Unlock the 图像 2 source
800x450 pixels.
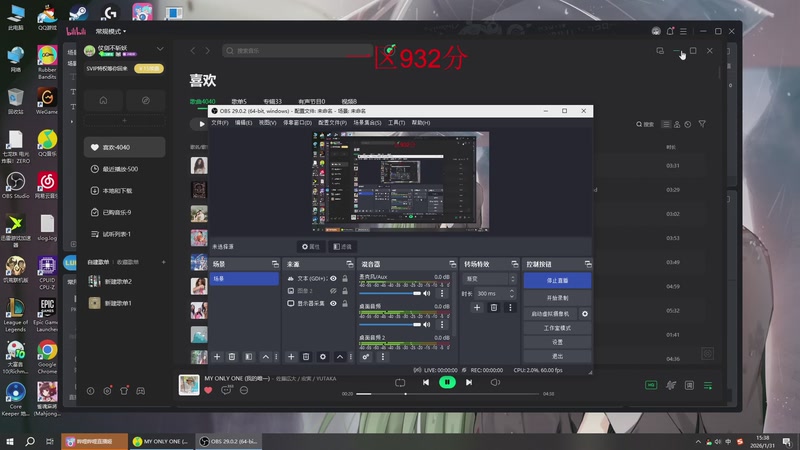[345, 291]
